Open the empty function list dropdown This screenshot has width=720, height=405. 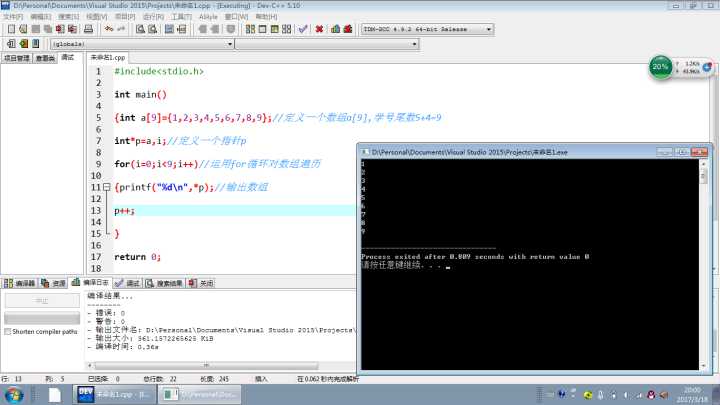click(x=327, y=44)
